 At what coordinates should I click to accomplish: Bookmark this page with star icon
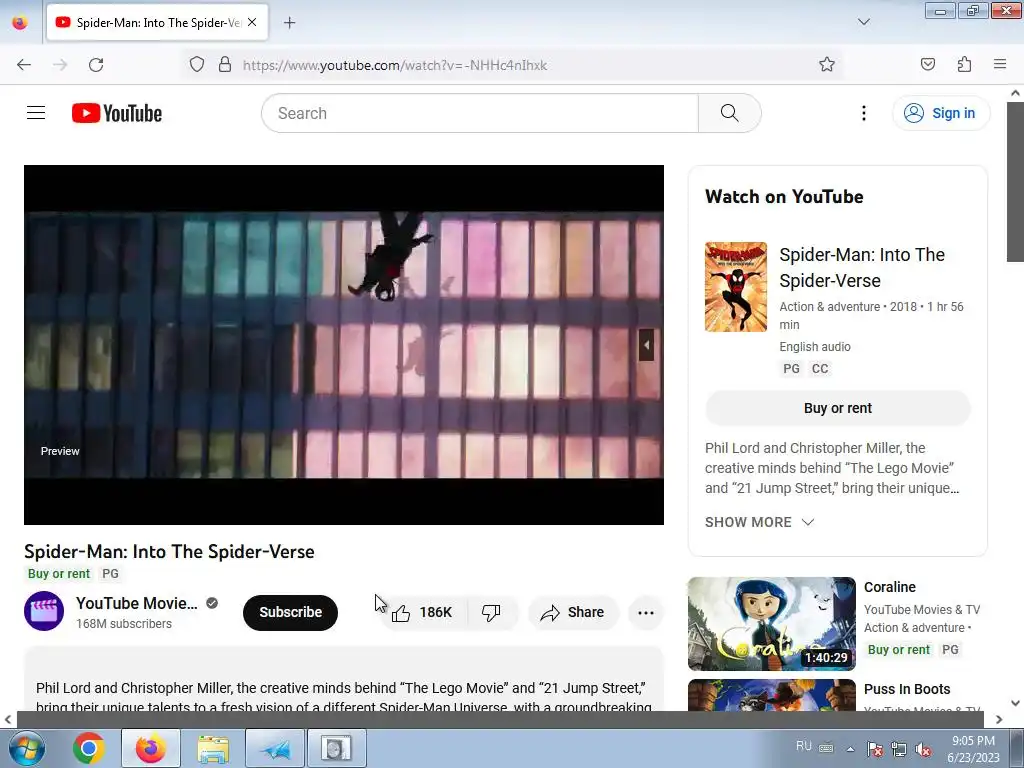(x=827, y=65)
